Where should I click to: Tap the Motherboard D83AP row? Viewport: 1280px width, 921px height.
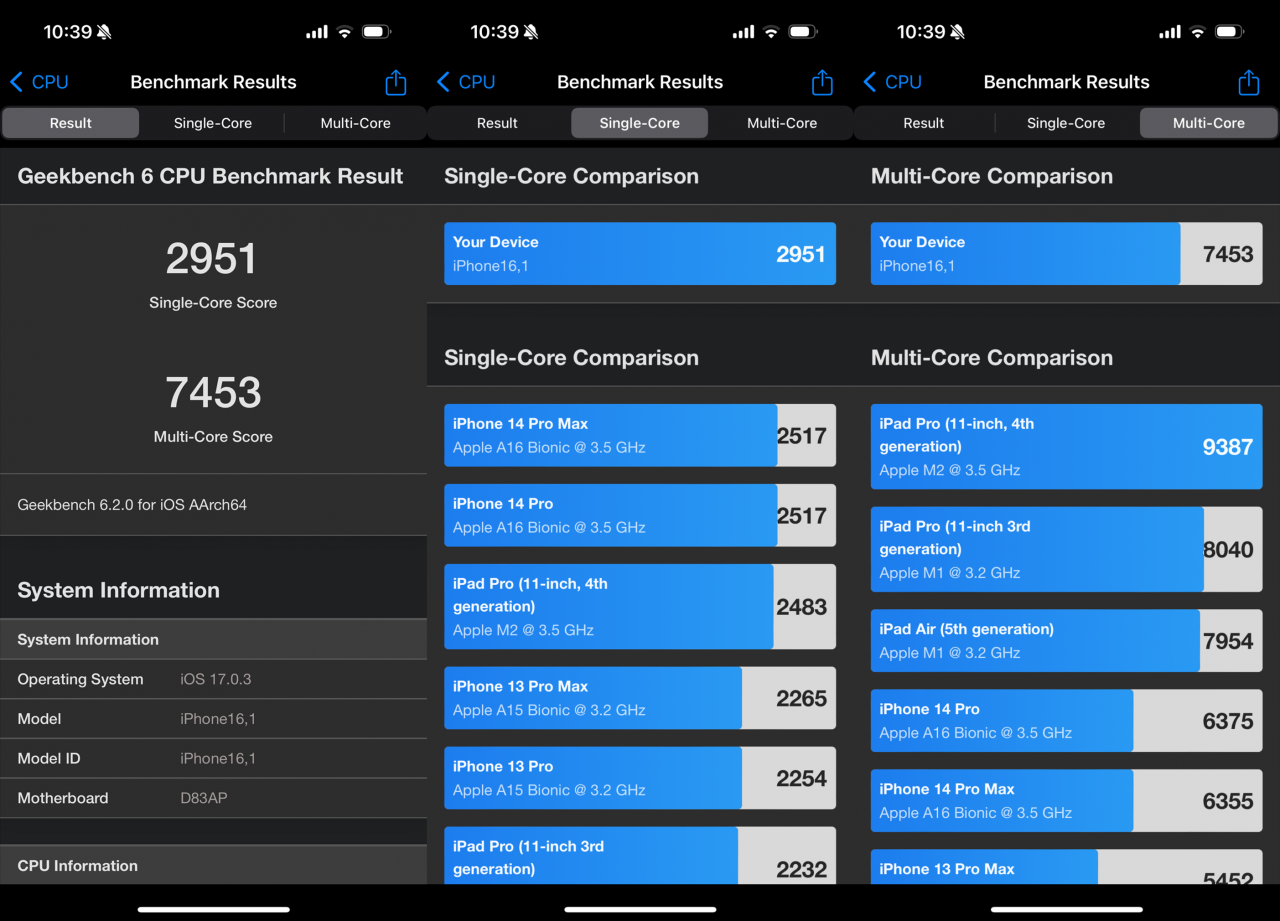[213, 798]
